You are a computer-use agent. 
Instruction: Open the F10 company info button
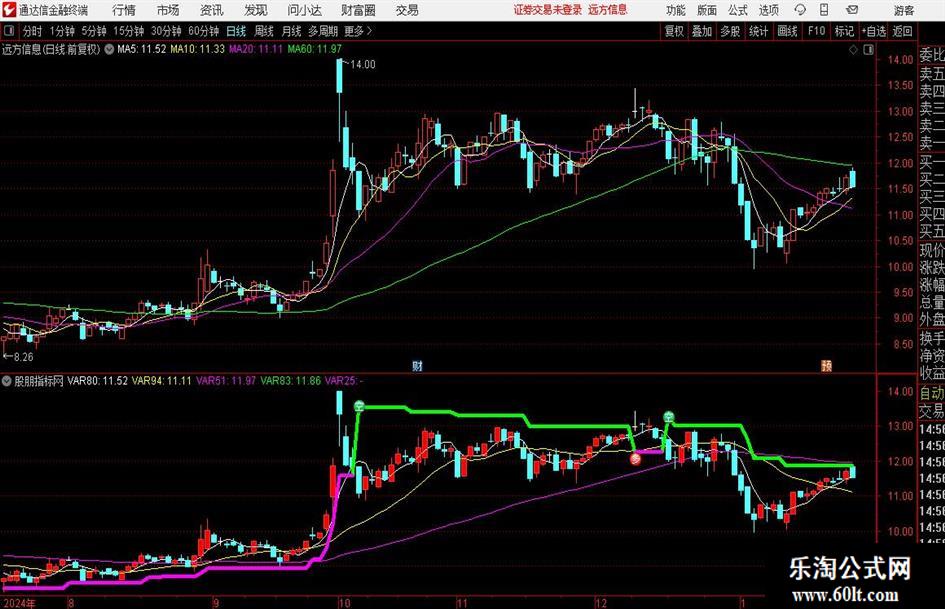(816, 31)
